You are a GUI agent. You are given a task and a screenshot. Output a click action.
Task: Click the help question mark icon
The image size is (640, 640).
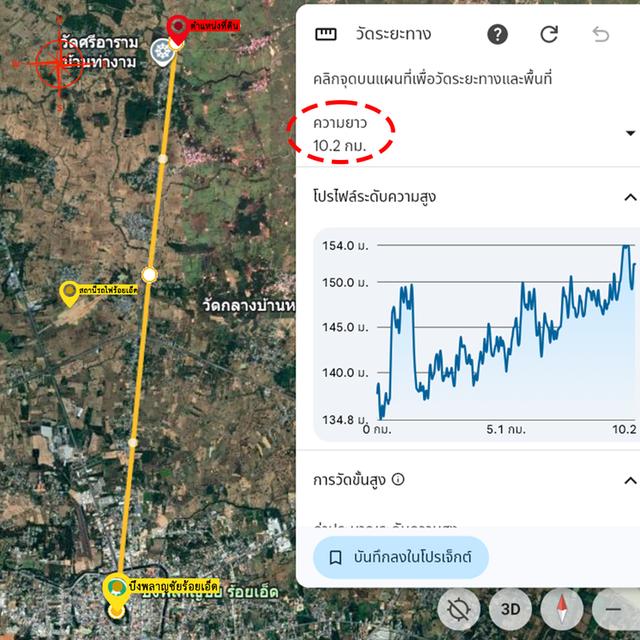497,34
